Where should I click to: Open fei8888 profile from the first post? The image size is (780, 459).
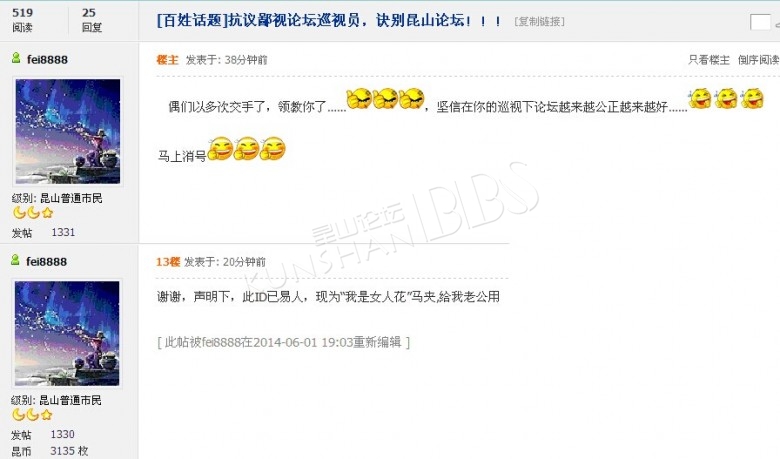[47, 60]
